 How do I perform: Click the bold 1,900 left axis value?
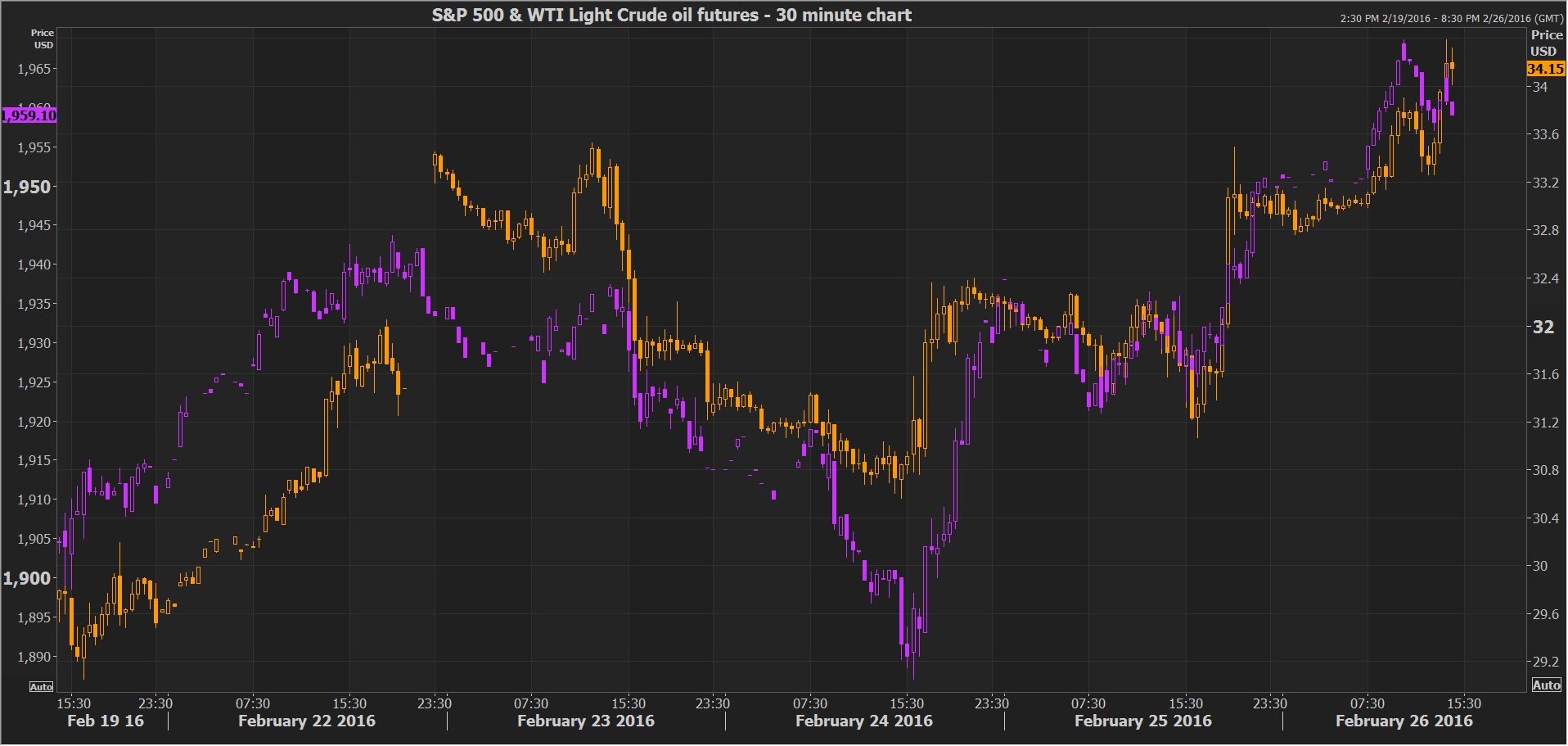click(x=27, y=578)
